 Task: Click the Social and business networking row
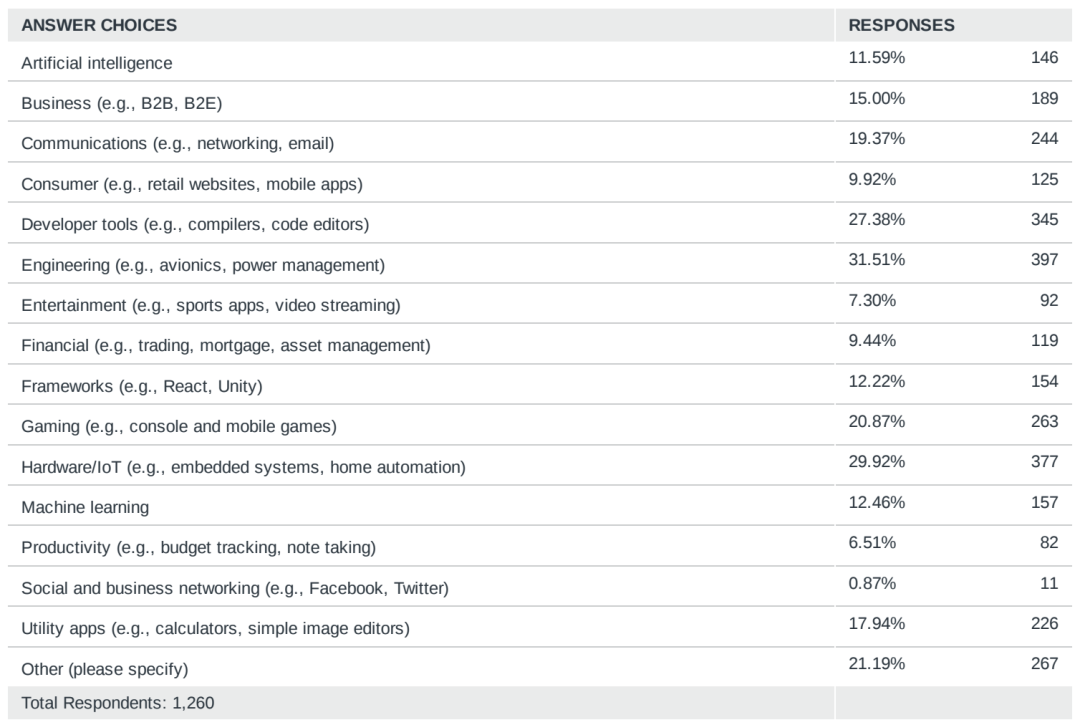coord(539,587)
